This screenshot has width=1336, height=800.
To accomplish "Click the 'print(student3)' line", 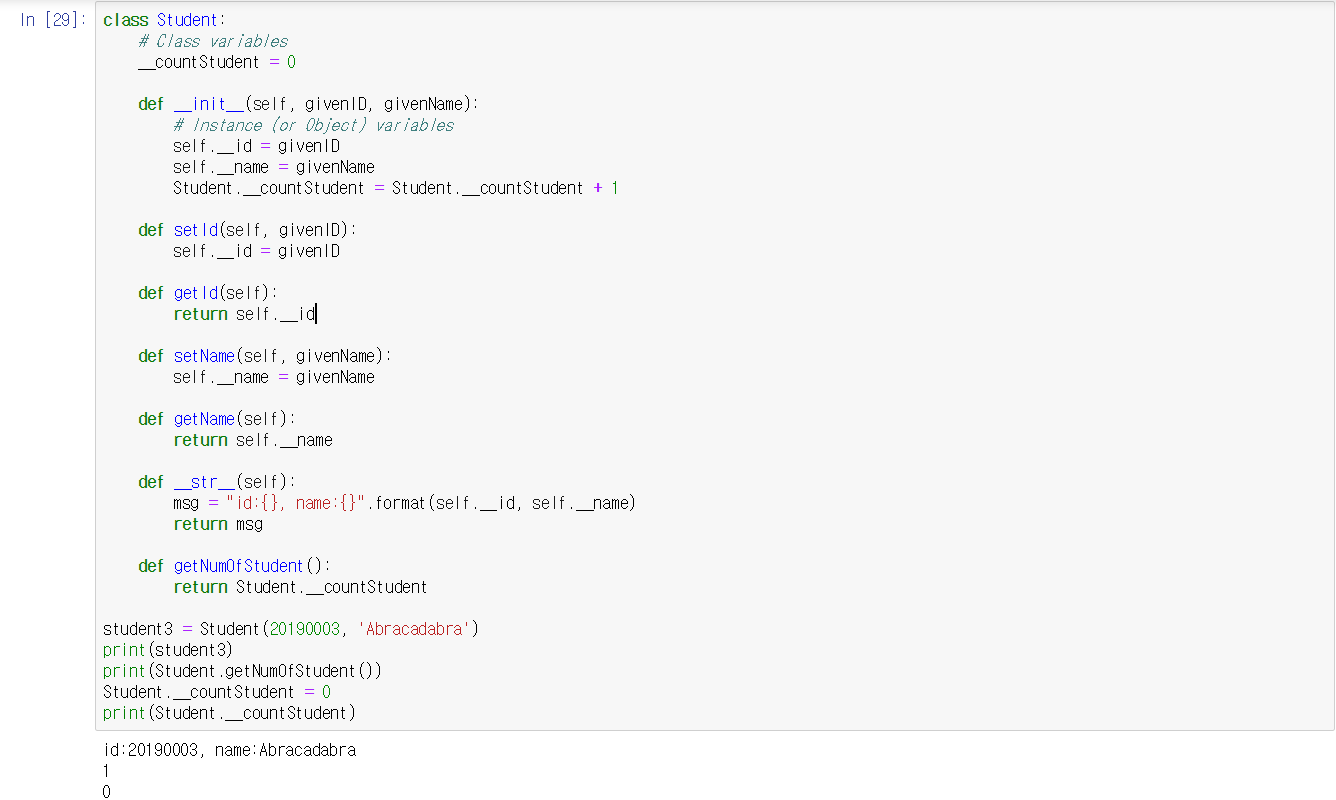I will [168, 650].
